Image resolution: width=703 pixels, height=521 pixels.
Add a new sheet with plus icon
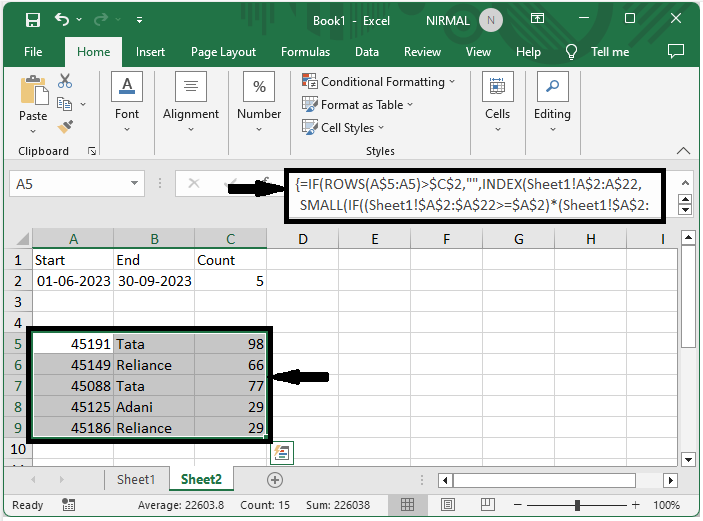[x=275, y=480]
